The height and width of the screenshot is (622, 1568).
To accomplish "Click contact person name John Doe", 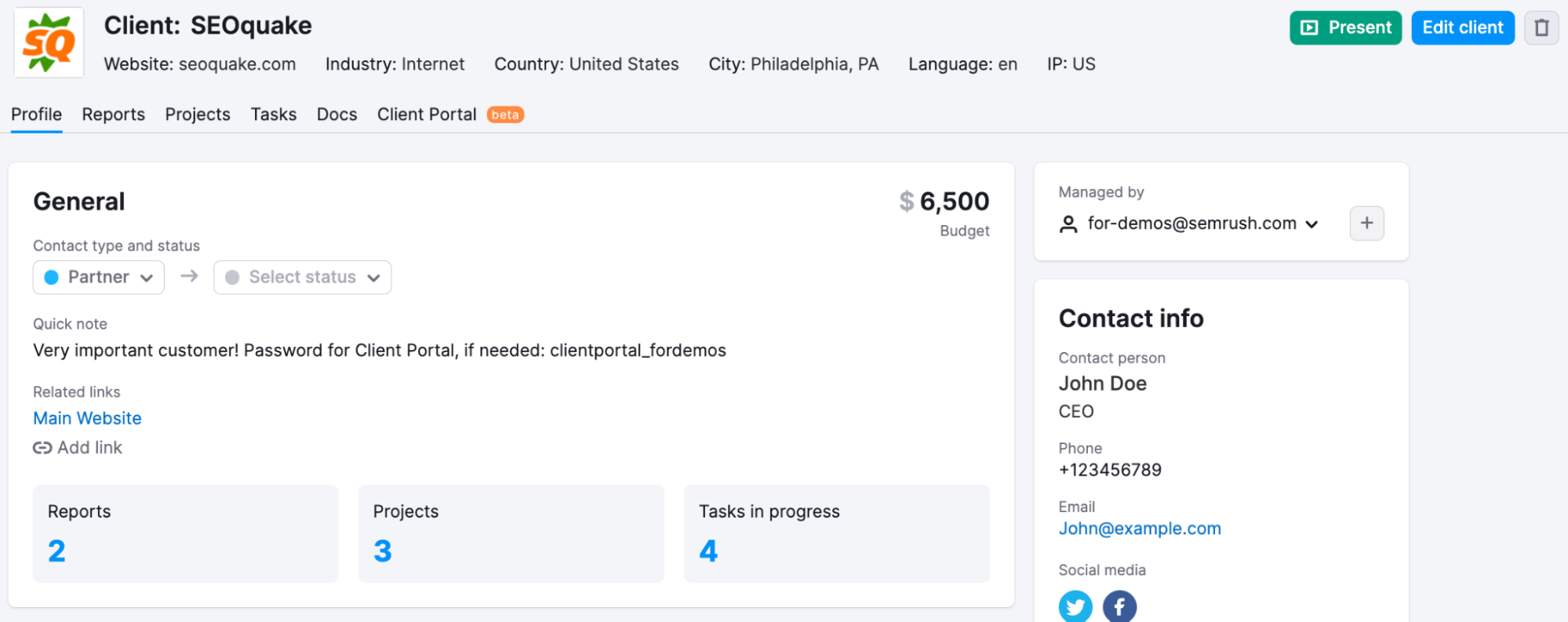I will pyautogui.click(x=1103, y=384).
